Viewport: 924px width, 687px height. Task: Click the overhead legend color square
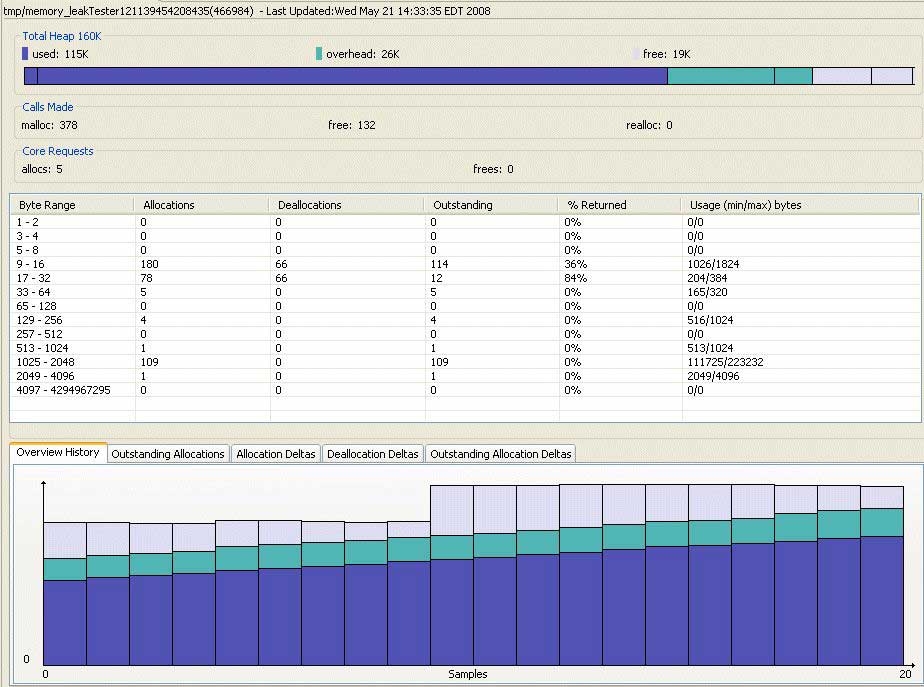coord(320,54)
